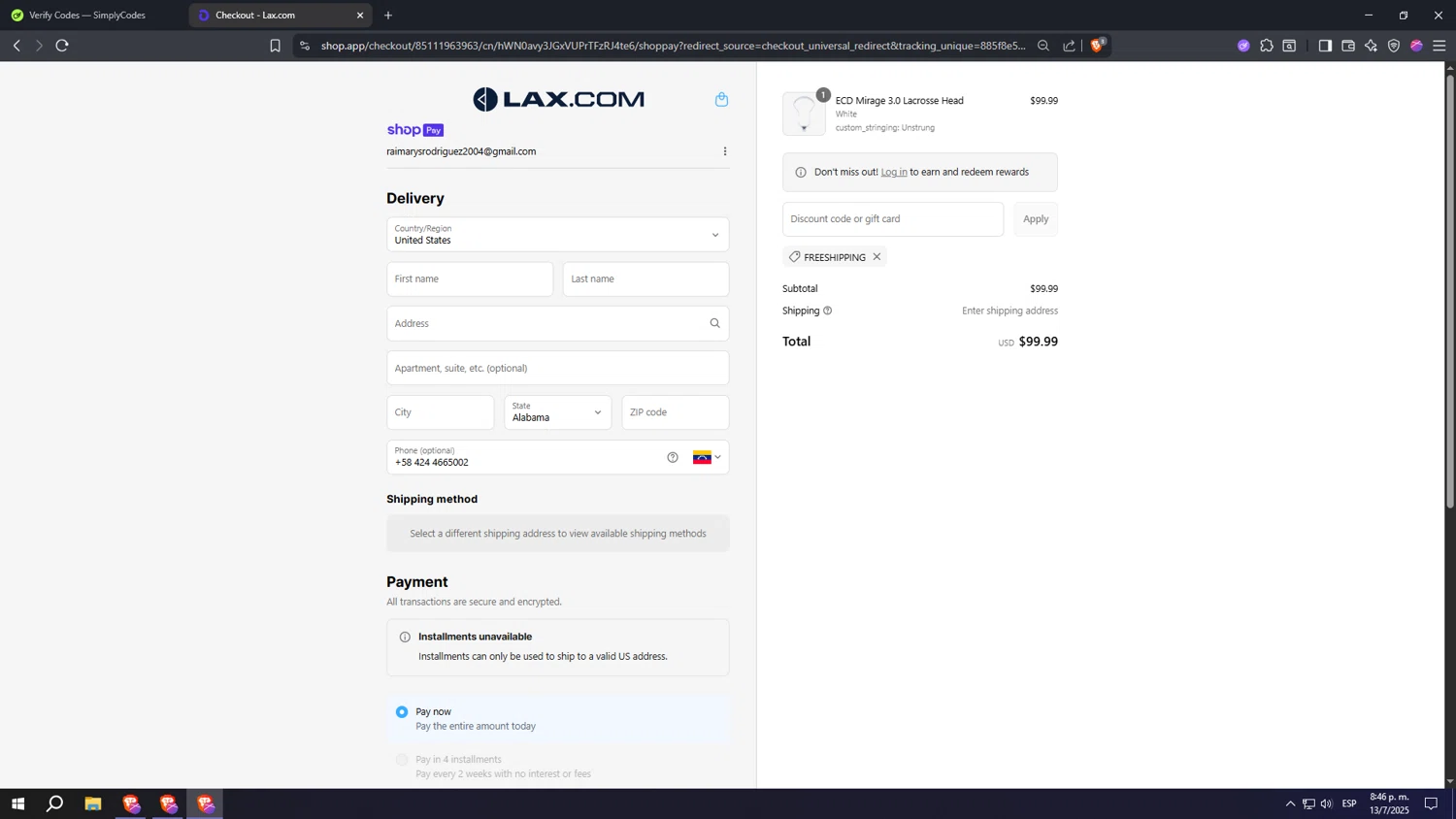The height and width of the screenshot is (819, 1456).
Task: Remove the FREESHIPPING discount code
Action: pyautogui.click(x=877, y=257)
